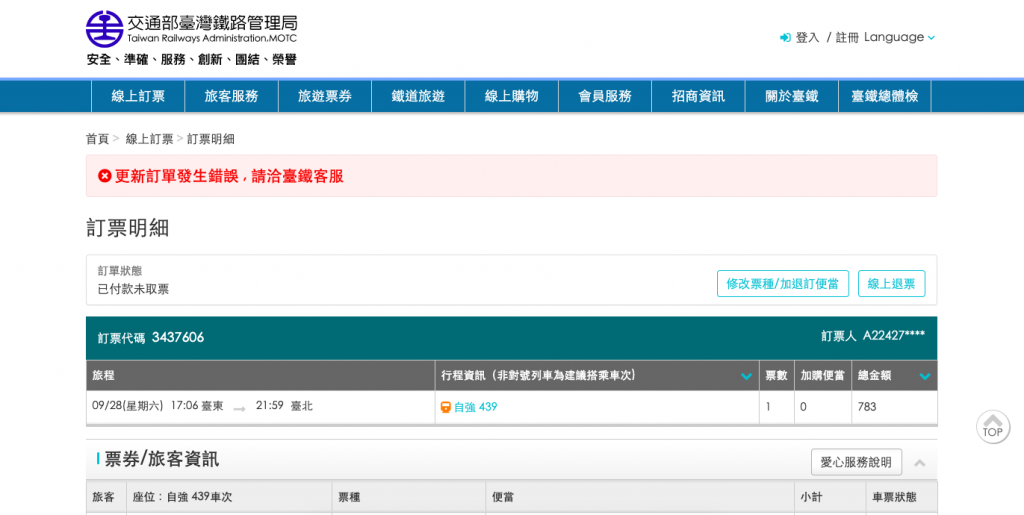Expand the 行程資訊 column chevron
Screen dimensions: 1024x515
pyautogui.click(x=746, y=376)
